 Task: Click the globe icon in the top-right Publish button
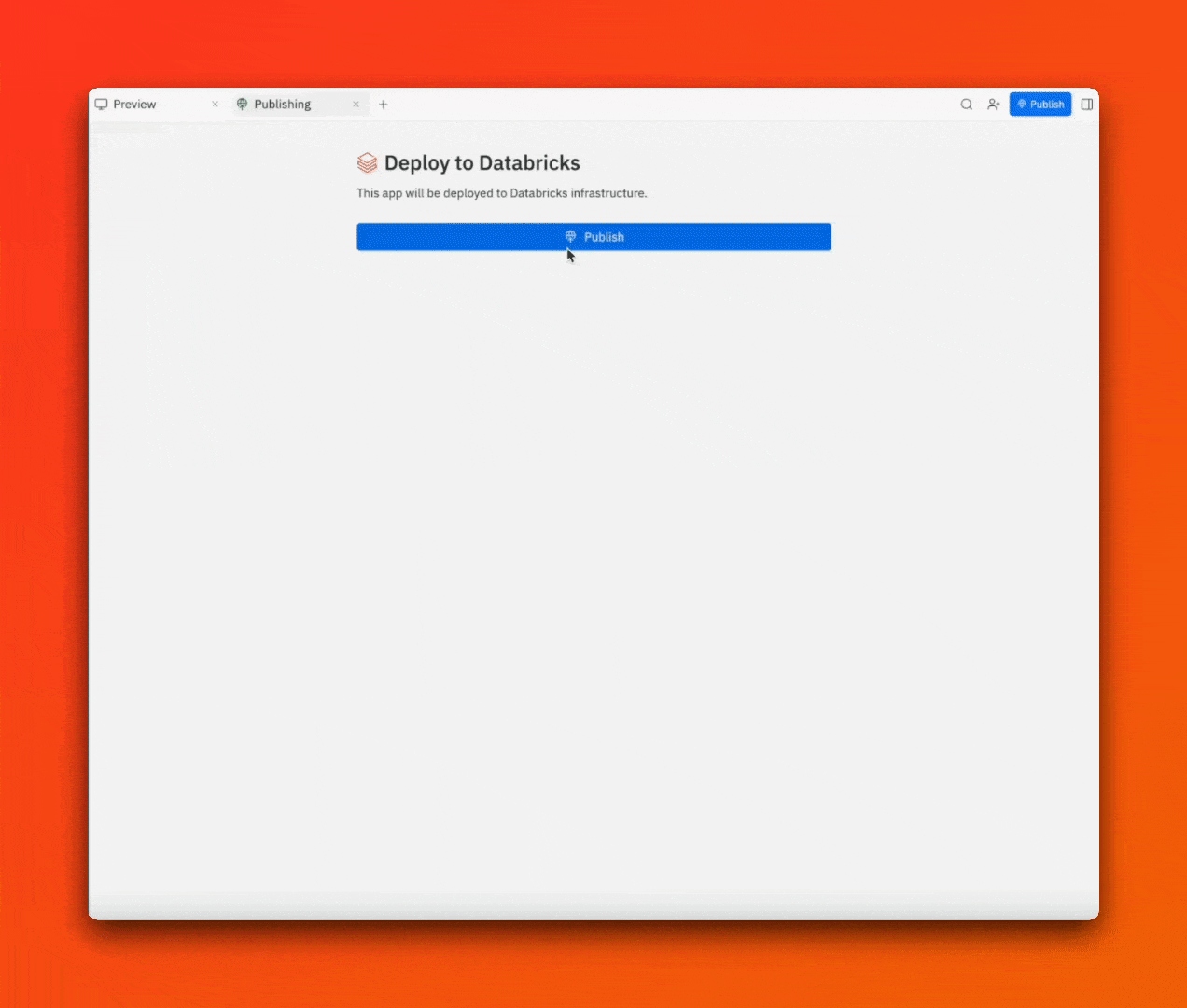(1020, 104)
